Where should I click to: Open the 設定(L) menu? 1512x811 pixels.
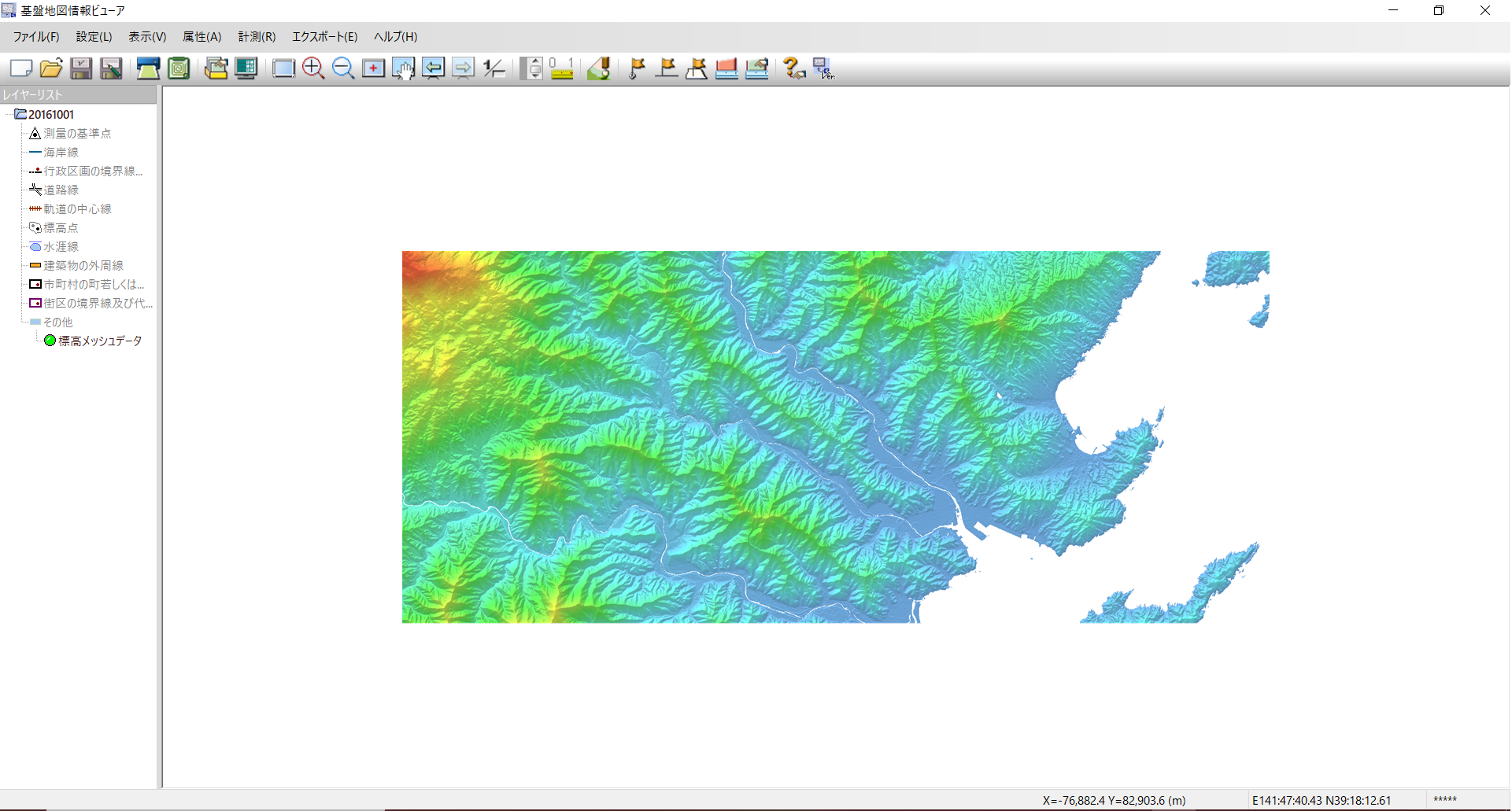[x=94, y=37]
